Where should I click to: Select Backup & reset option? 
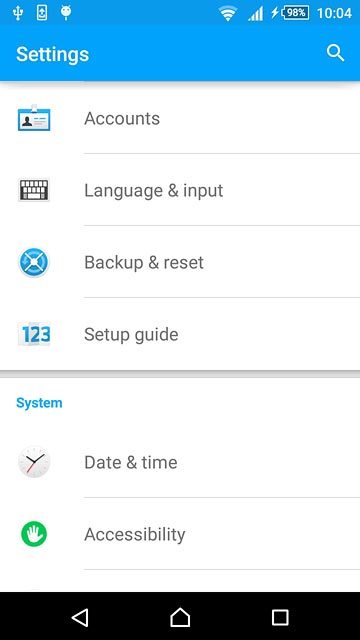[180, 262]
